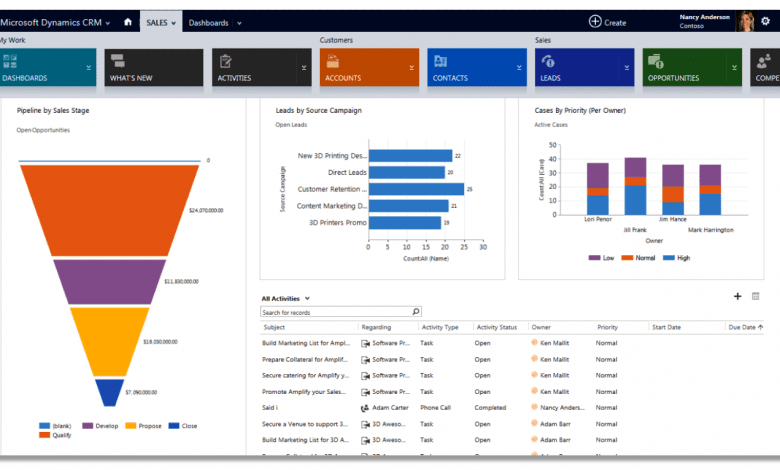Open the Competitors tile at right edge
The height and width of the screenshot is (470, 780).
765,67
